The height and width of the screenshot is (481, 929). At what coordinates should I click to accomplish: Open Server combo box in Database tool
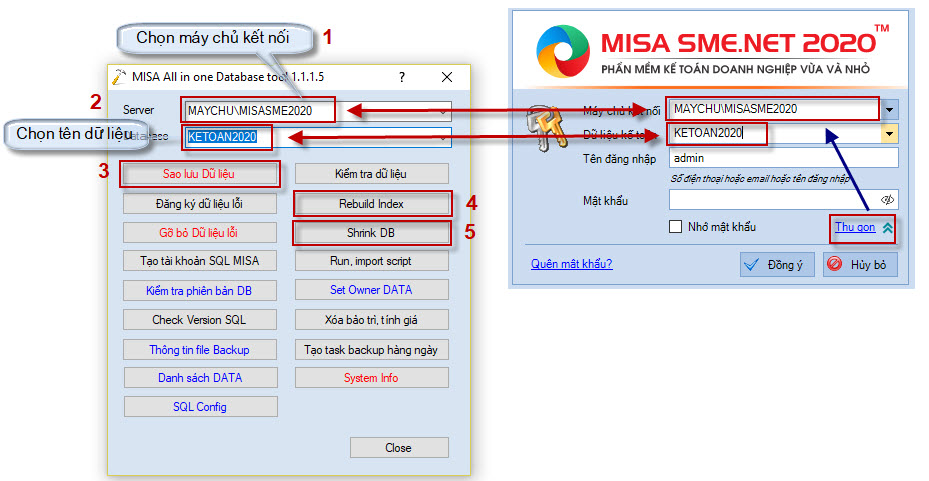tap(318, 111)
